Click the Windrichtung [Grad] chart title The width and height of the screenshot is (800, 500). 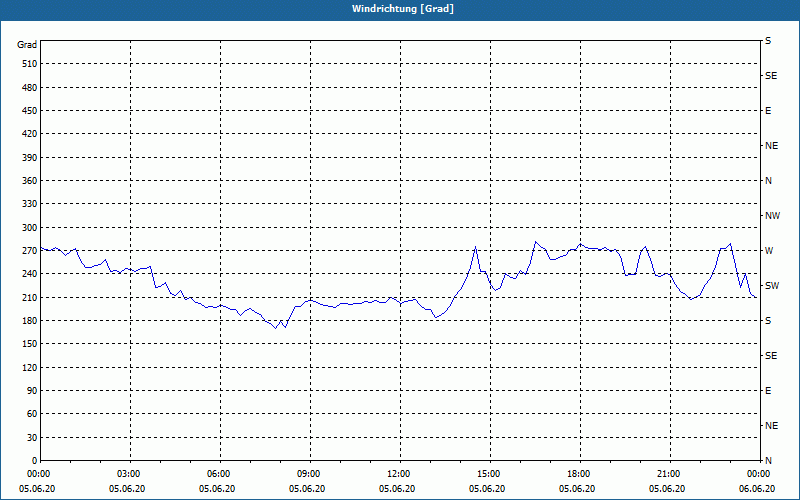point(403,9)
